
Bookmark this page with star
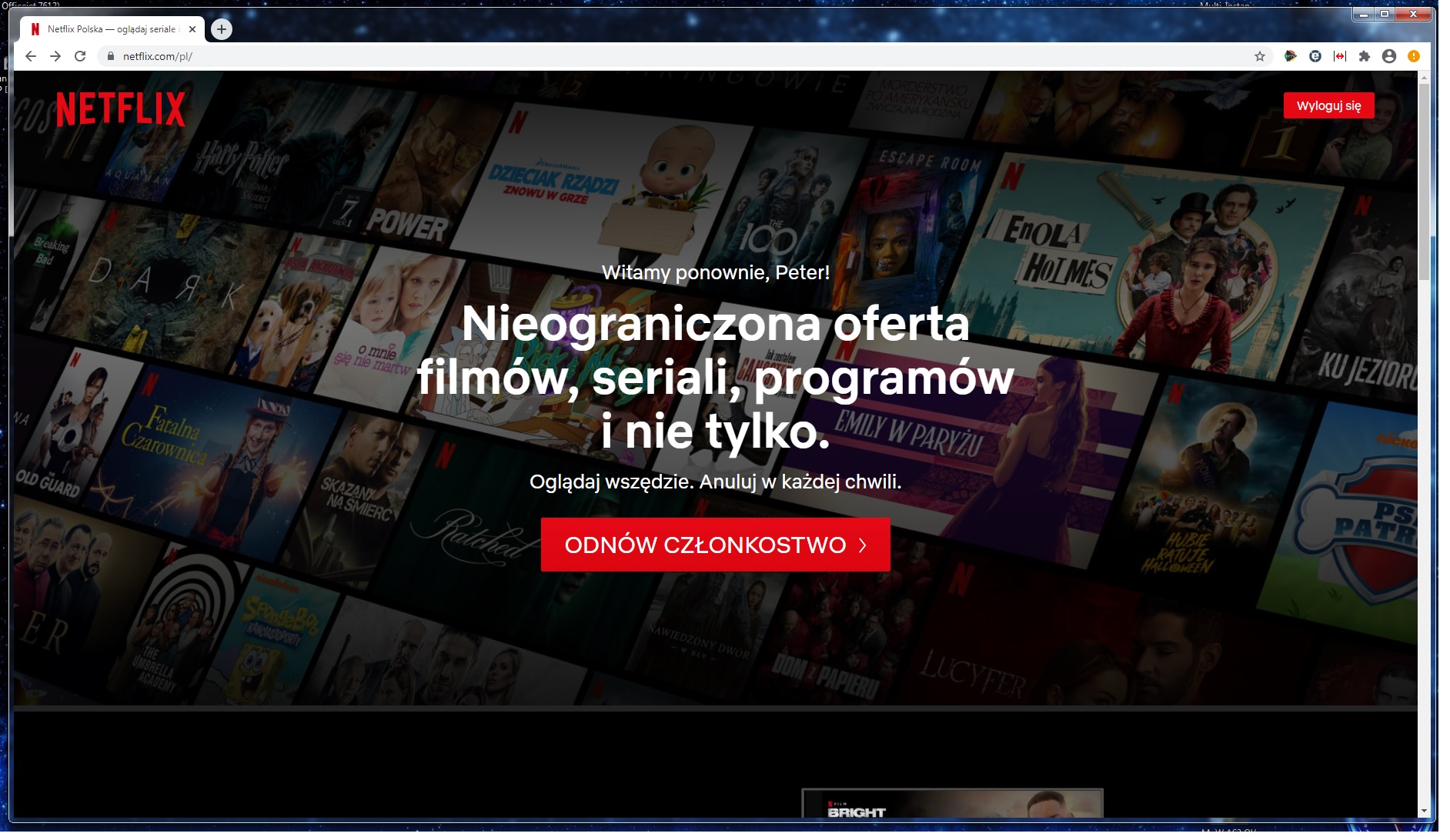1260,56
